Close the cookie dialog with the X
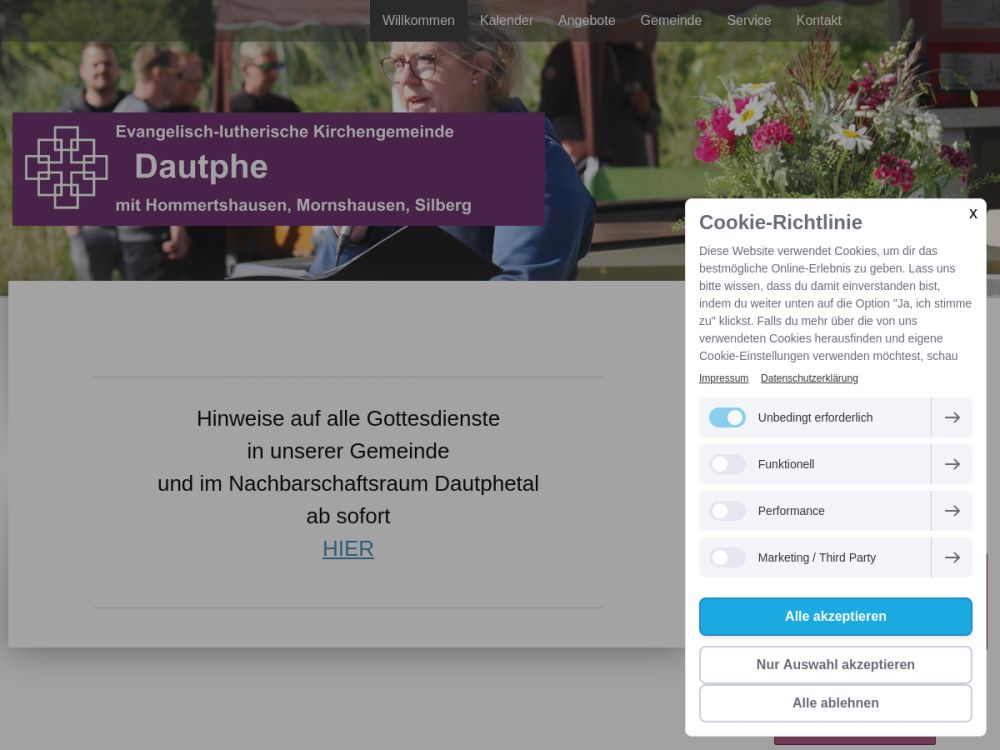Viewport: 1000px width, 750px height. pyautogui.click(x=973, y=214)
